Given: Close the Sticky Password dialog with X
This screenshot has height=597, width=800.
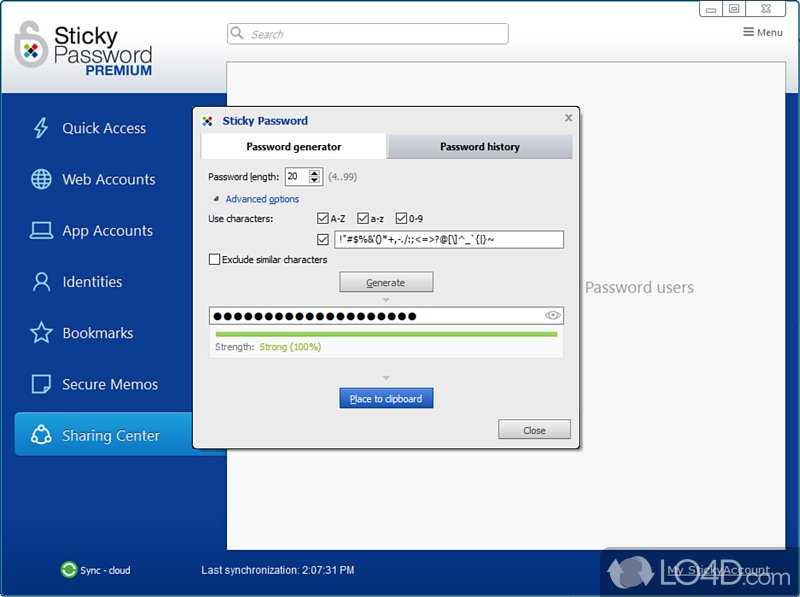Looking at the screenshot, I should tap(568, 118).
